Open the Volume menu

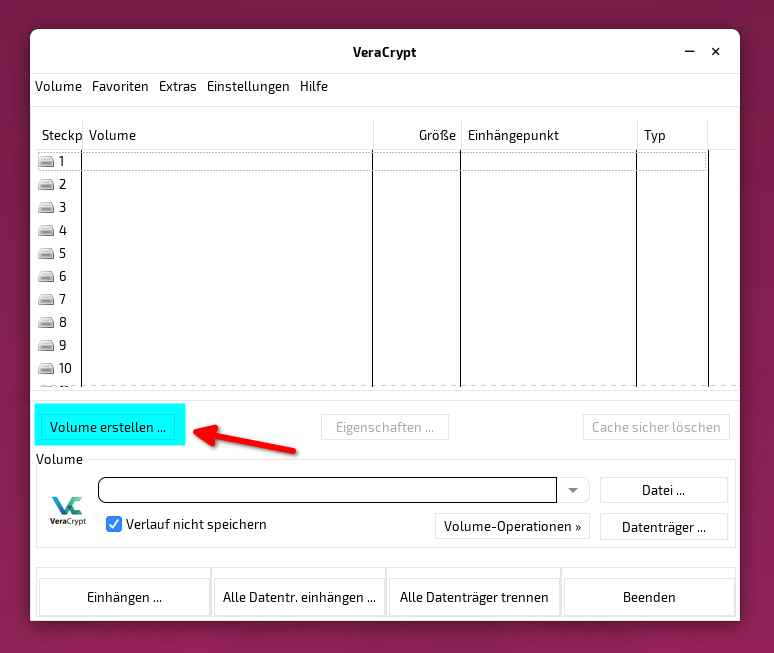[58, 86]
